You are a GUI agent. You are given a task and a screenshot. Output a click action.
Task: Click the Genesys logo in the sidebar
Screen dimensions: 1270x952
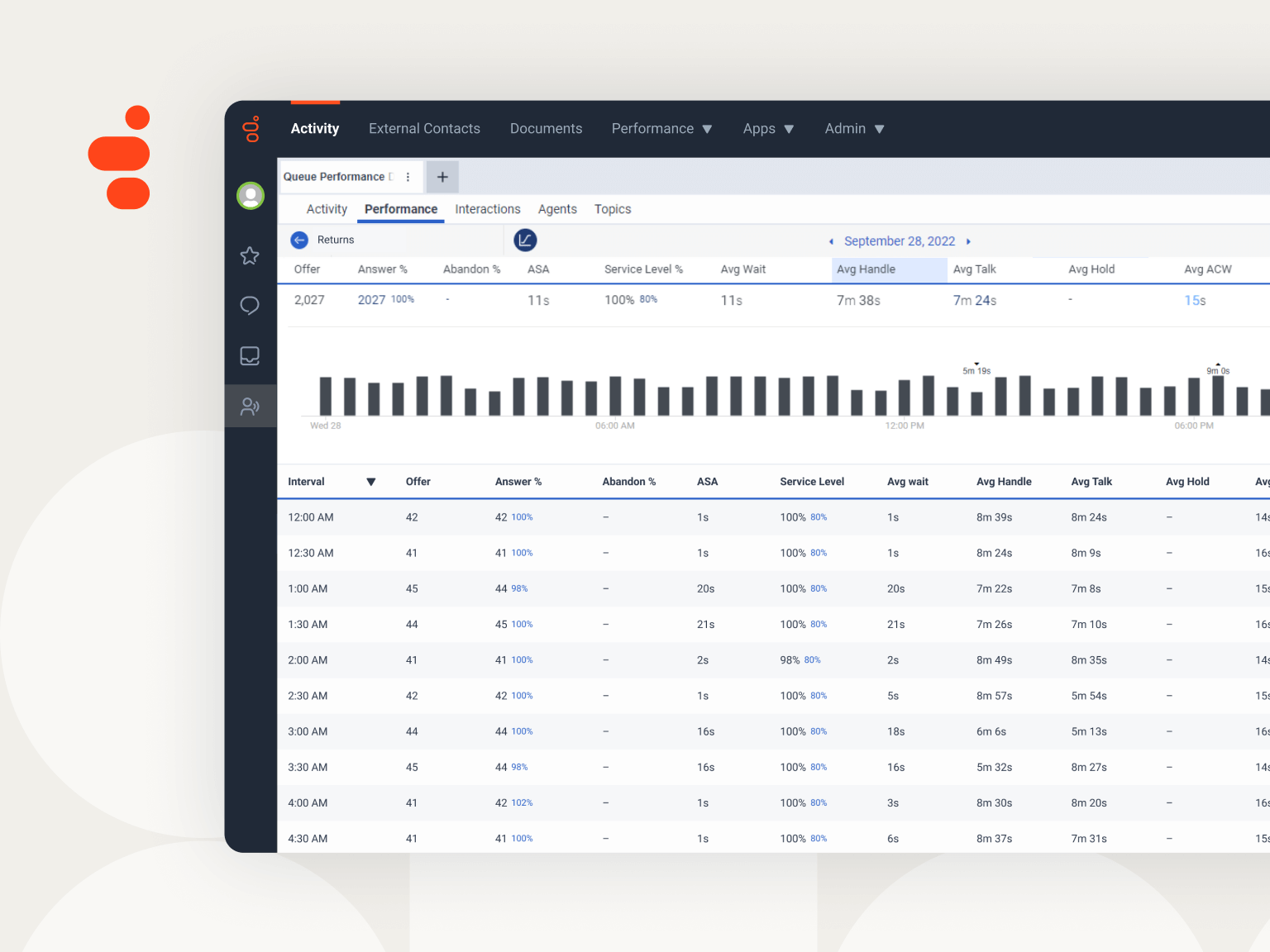coord(251,129)
